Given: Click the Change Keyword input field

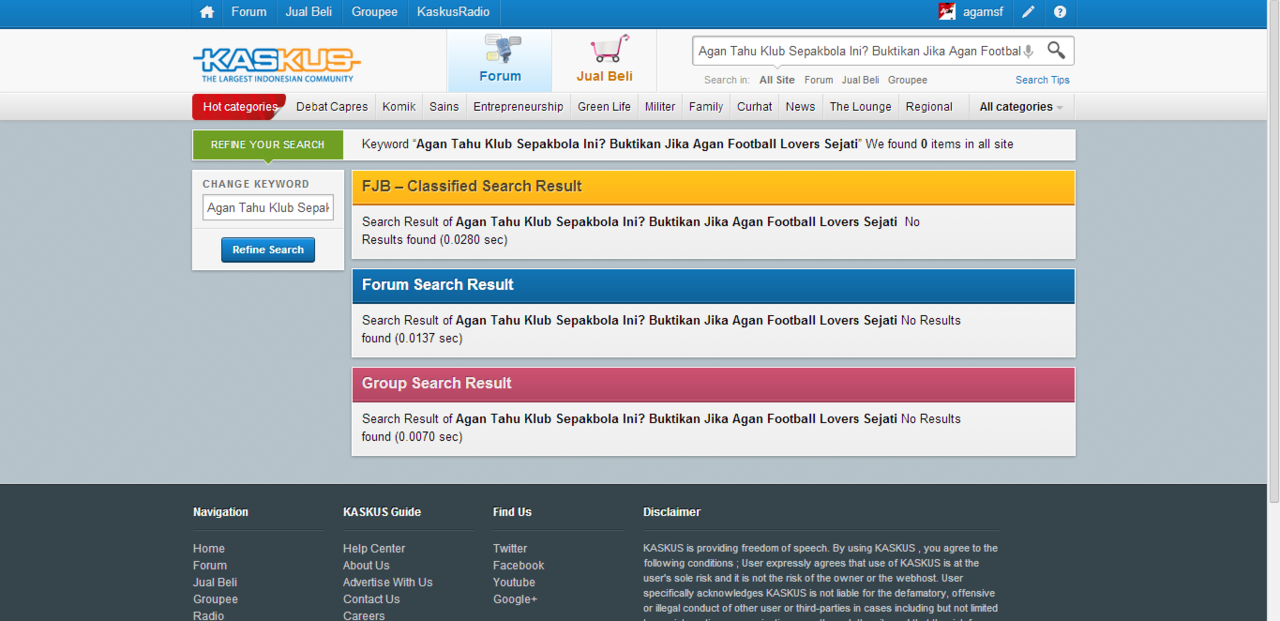Looking at the screenshot, I should tap(268, 208).
